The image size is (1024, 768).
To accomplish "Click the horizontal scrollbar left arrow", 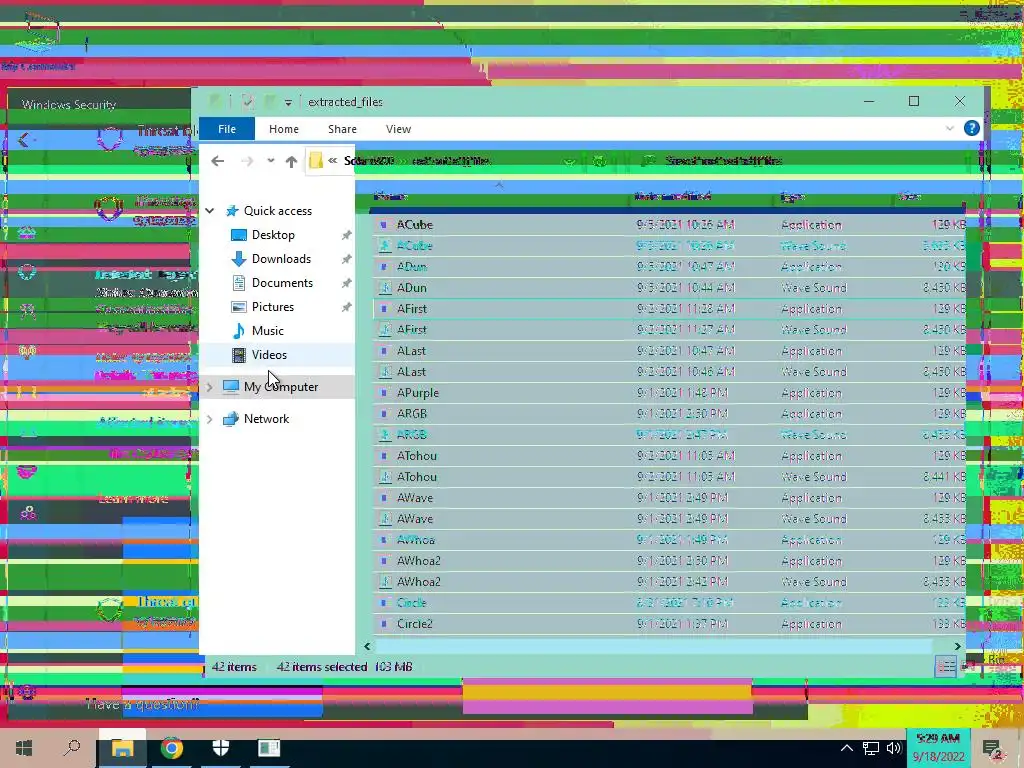I will point(367,646).
